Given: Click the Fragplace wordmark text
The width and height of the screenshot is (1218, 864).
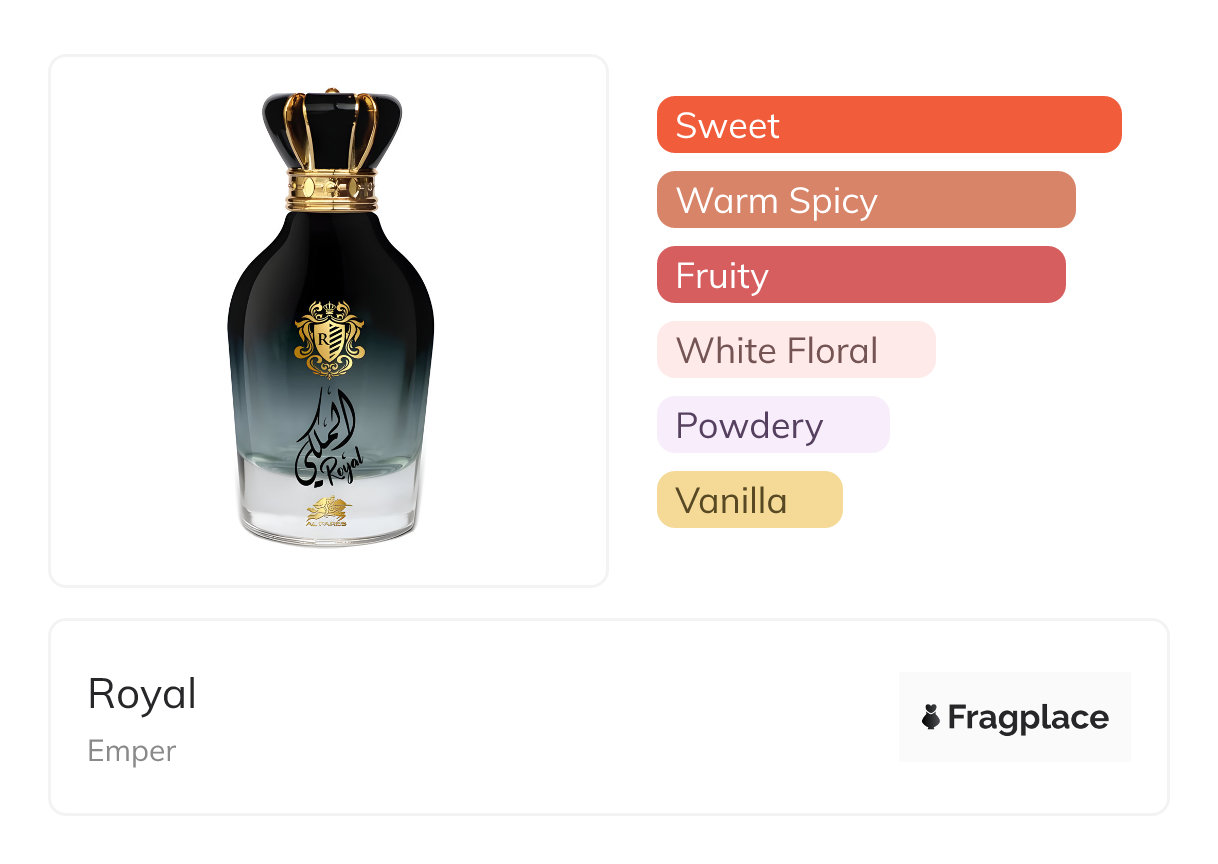Looking at the screenshot, I should [x=1028, y=717].
